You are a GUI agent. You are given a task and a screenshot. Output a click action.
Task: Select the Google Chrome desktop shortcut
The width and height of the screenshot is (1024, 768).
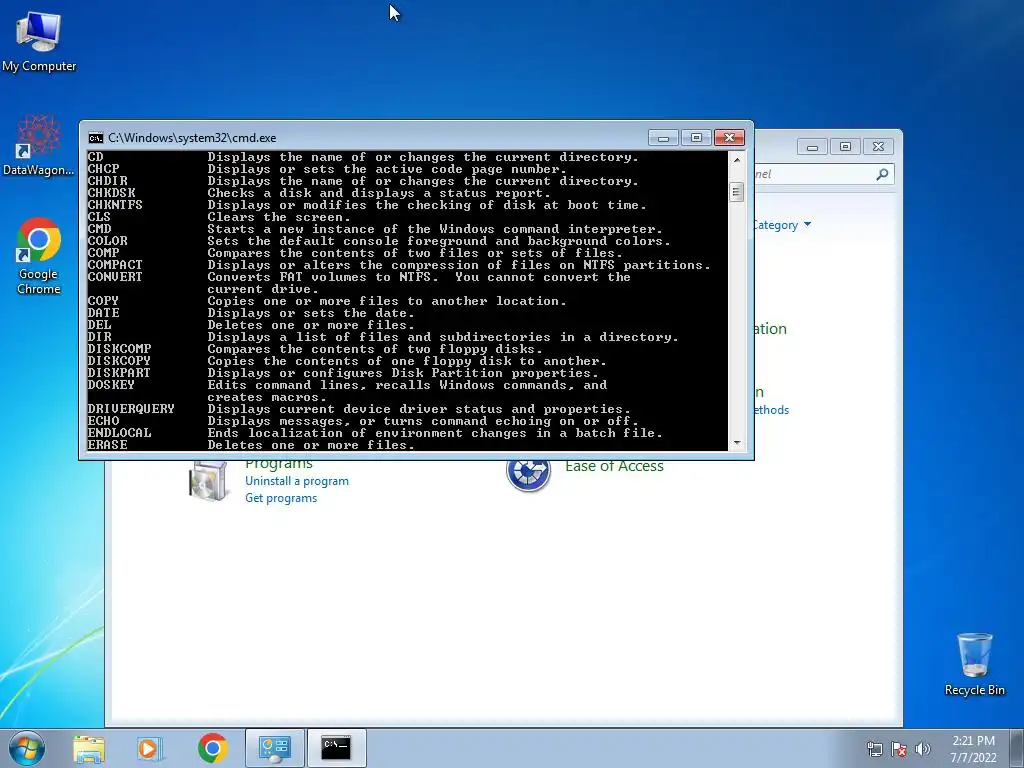click(x=39, y=256)
